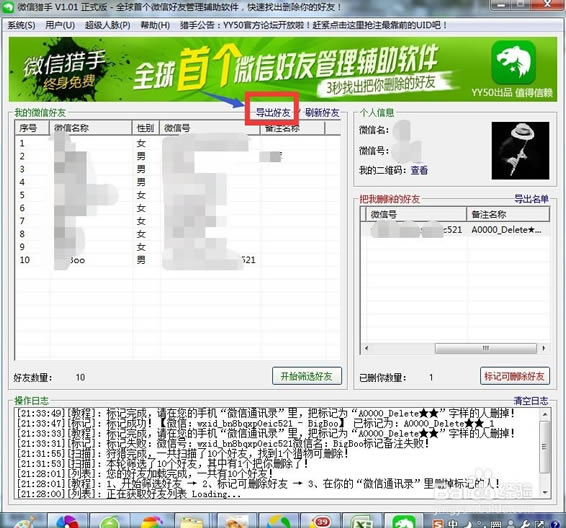Image resolution: width=566 pixels, height=528 pixels.
Task: Click green WeChat Hunter taskbar icon
Action: (x=404, y=521)
